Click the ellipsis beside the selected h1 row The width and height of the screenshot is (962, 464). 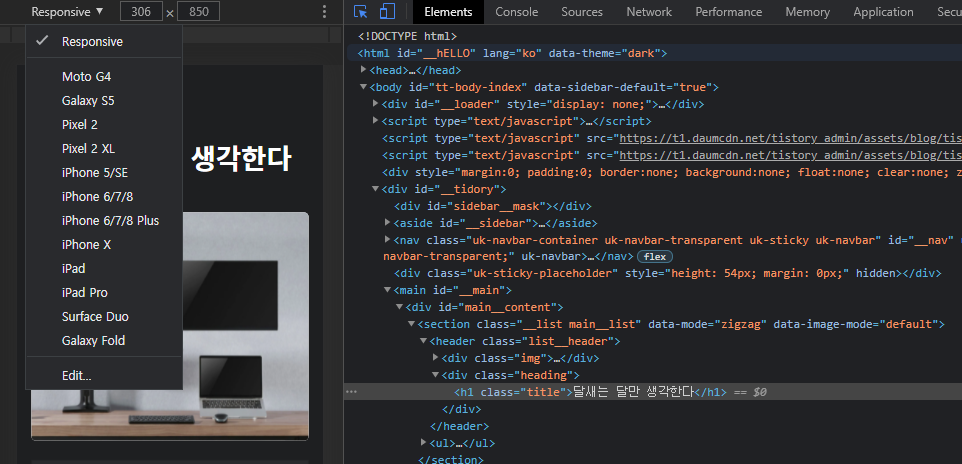tap(351, 392)
